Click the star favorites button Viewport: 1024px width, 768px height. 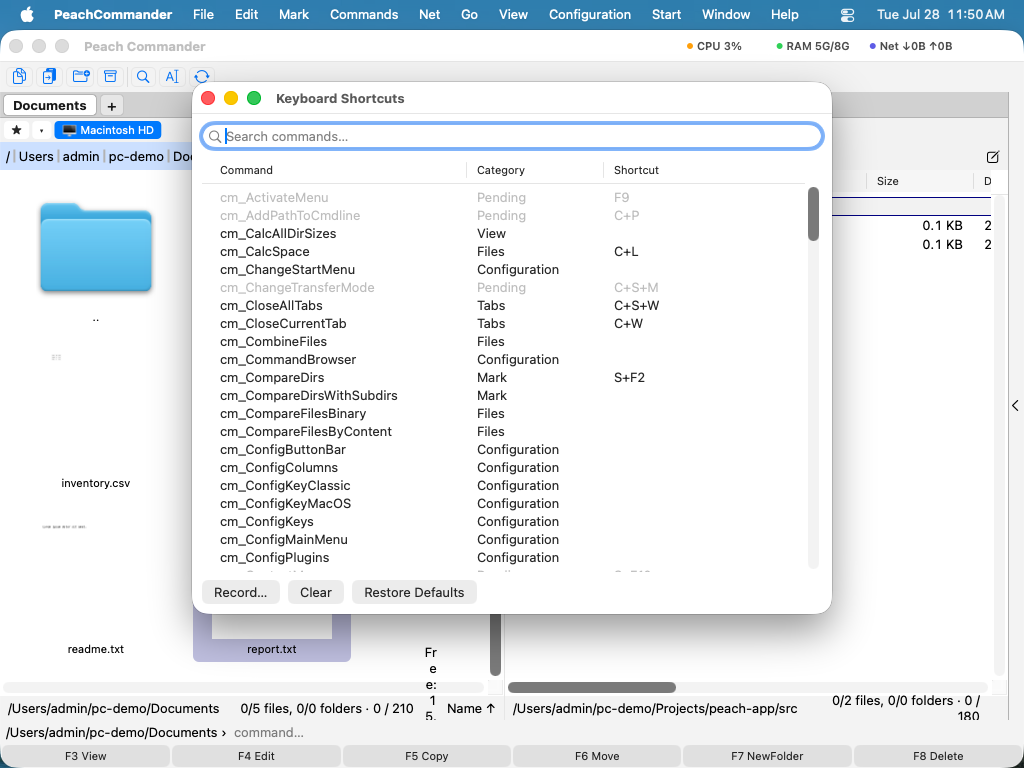pyautogui.click(x=17, y=130)
